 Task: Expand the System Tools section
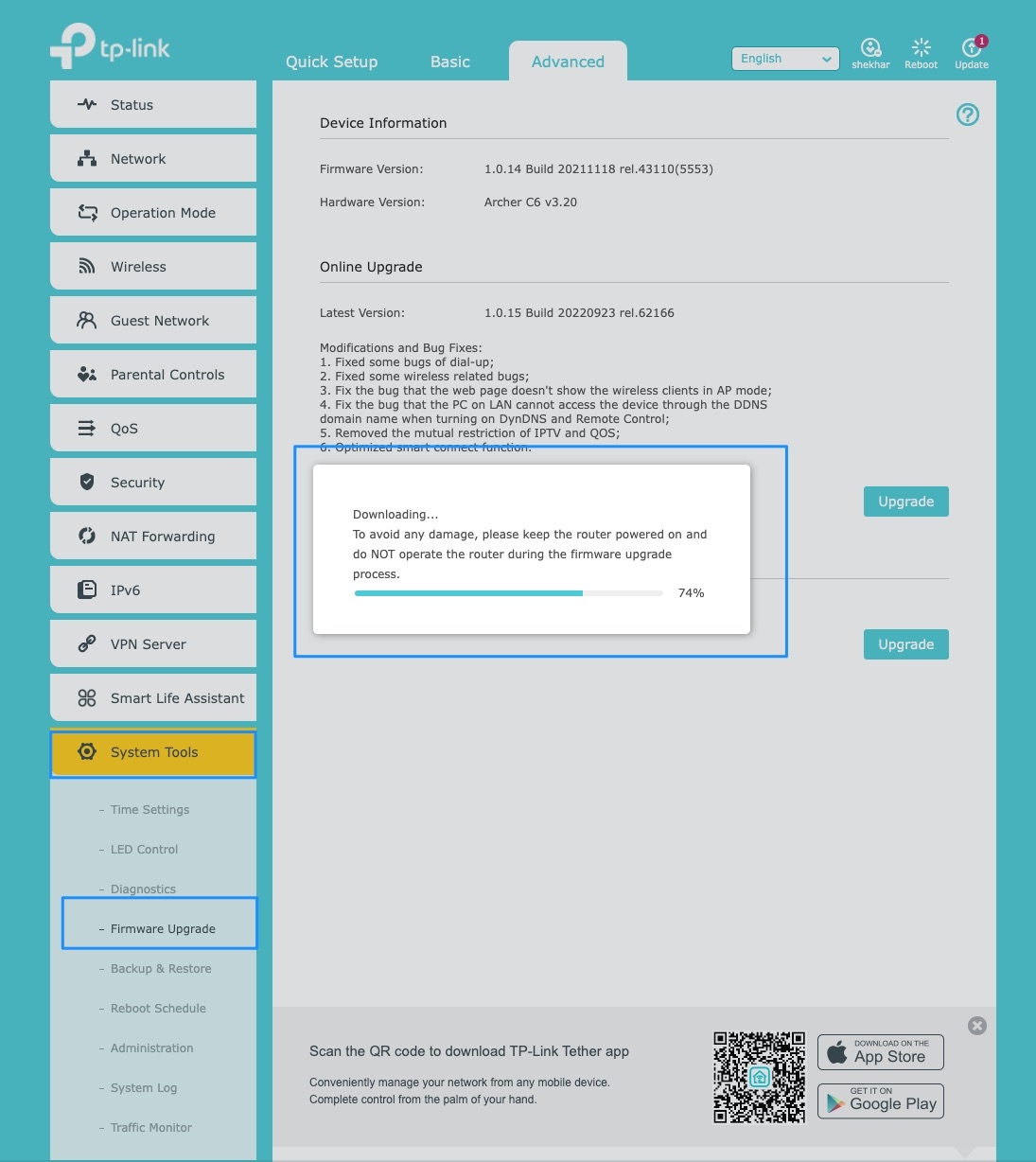tap(153, 752)
